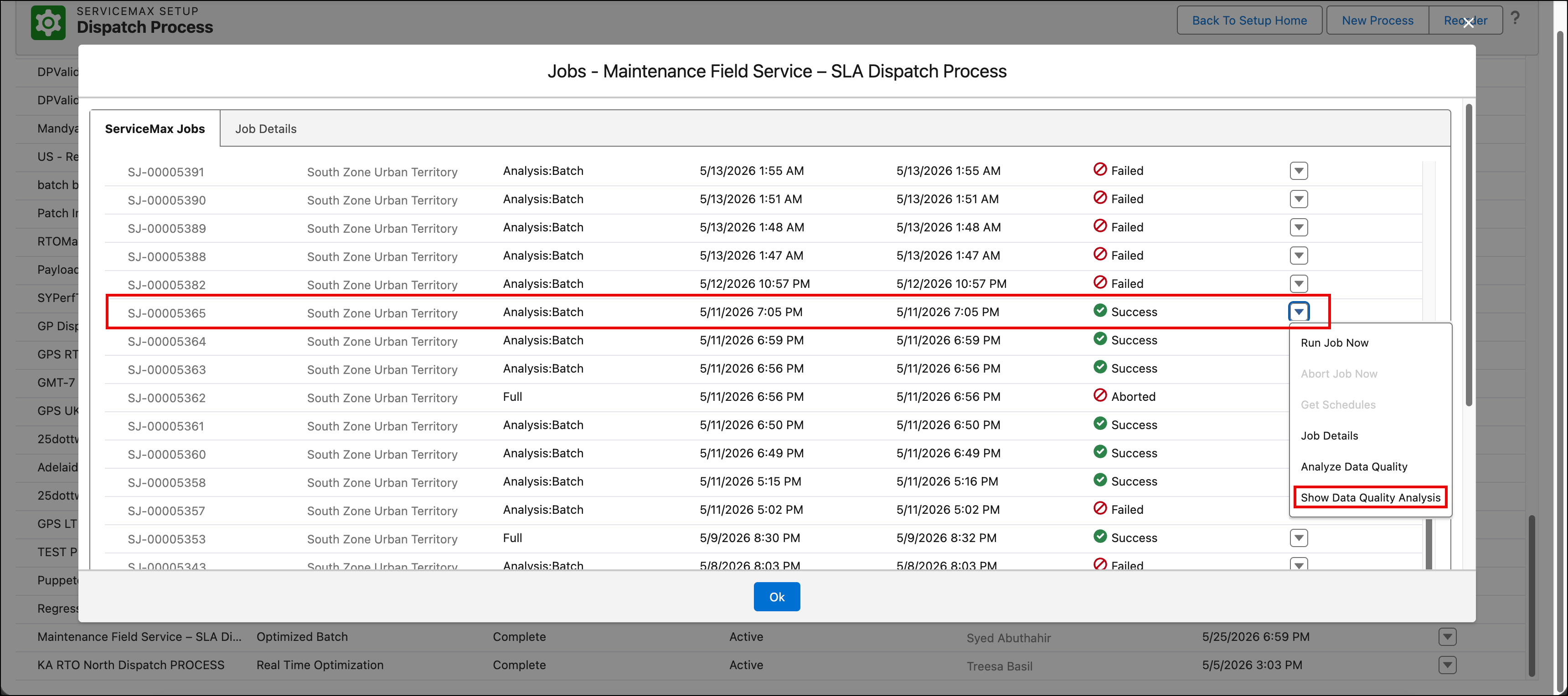This screenshot has height=696, width=1568.
Task: Select Abort Job Now menu option
Action: pyautogui.click(x=1339, y=374)
